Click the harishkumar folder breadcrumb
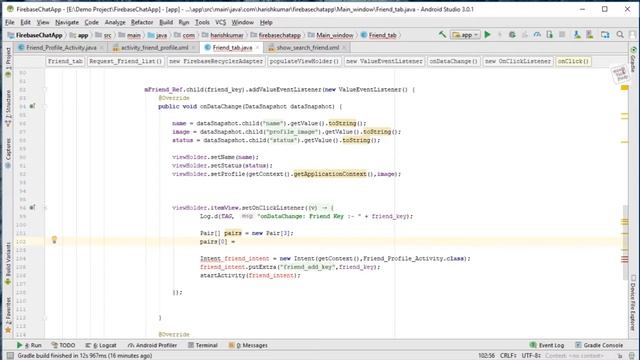This screenshot has width=640, height=360. click(223, 36)
